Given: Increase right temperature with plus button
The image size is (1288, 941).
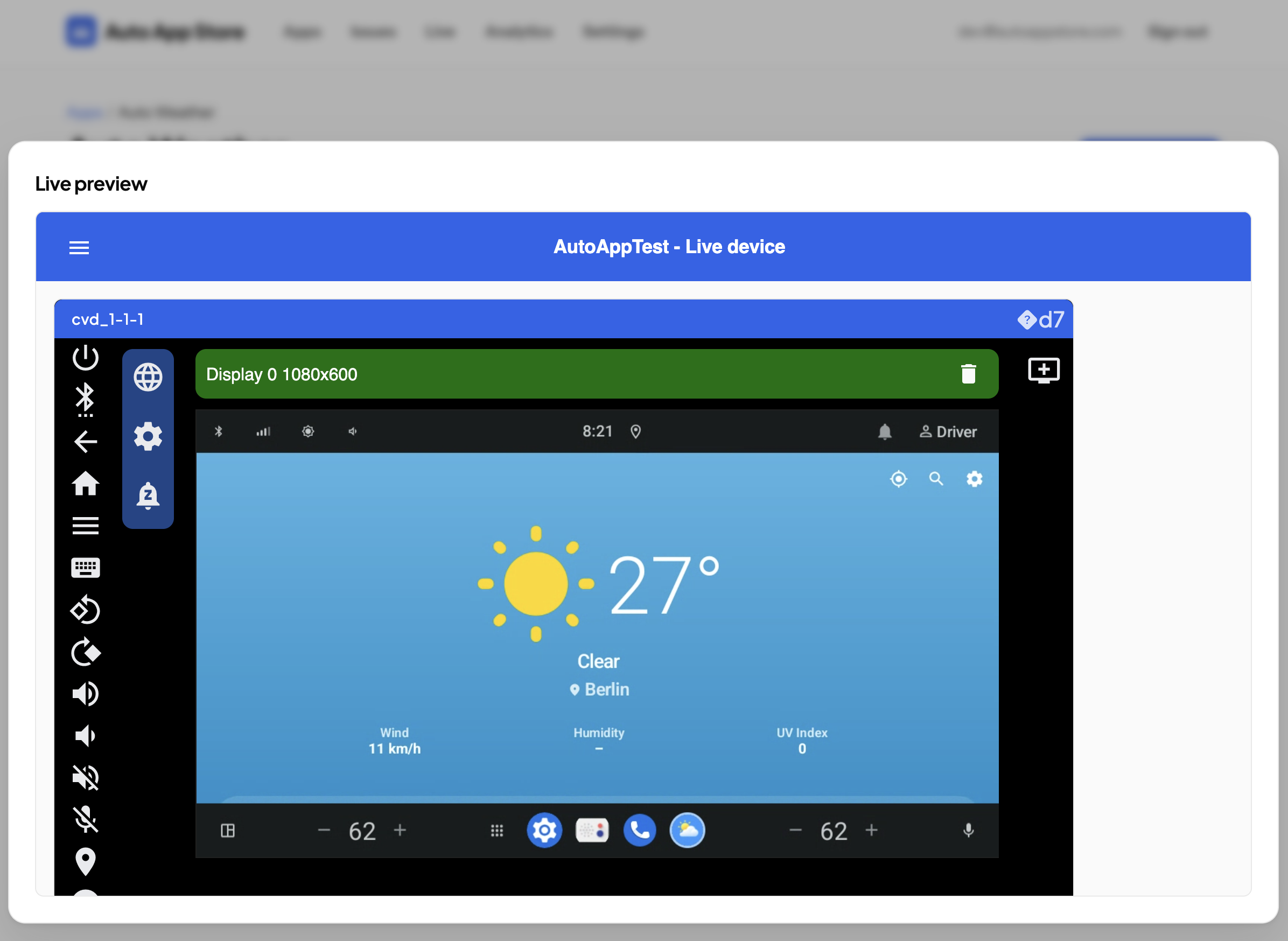Looking at the screenshot, I should tap(871, 830).
